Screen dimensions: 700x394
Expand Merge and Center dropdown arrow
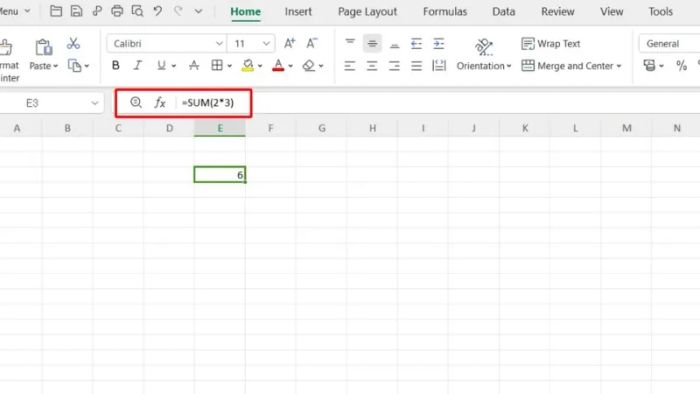[619, 66]
